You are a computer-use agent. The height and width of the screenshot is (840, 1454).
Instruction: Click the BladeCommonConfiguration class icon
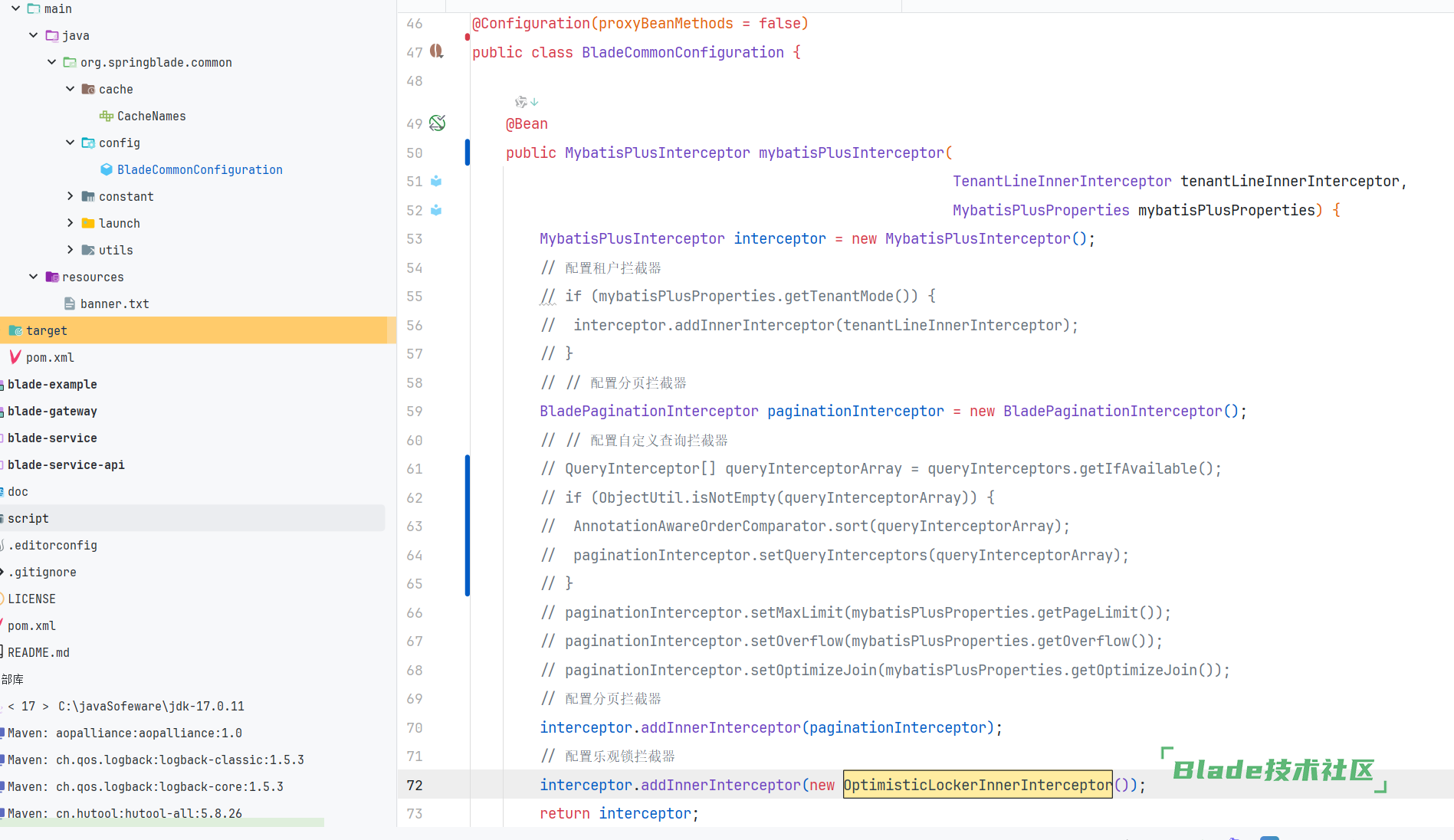tap(107, 169)
